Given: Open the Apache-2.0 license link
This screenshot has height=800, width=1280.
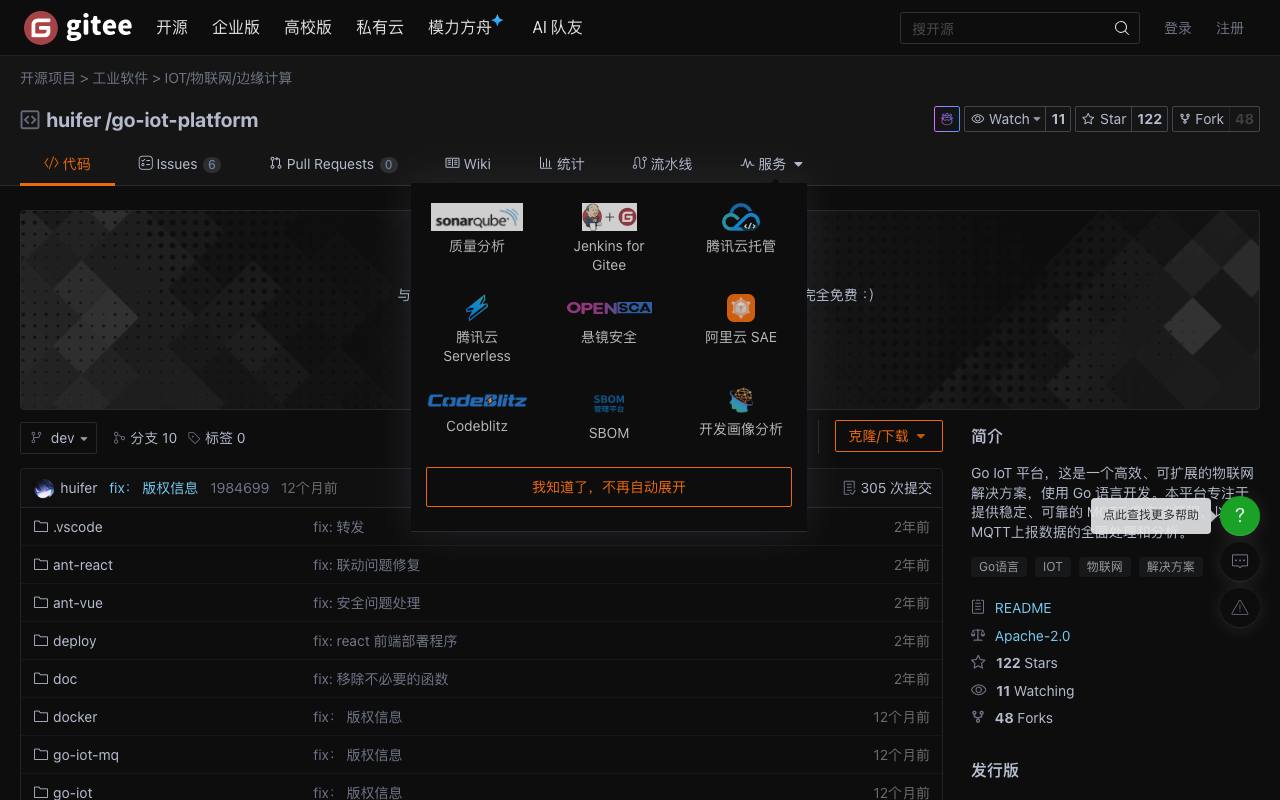Looking at the screenshot, I should [1032, 636].
